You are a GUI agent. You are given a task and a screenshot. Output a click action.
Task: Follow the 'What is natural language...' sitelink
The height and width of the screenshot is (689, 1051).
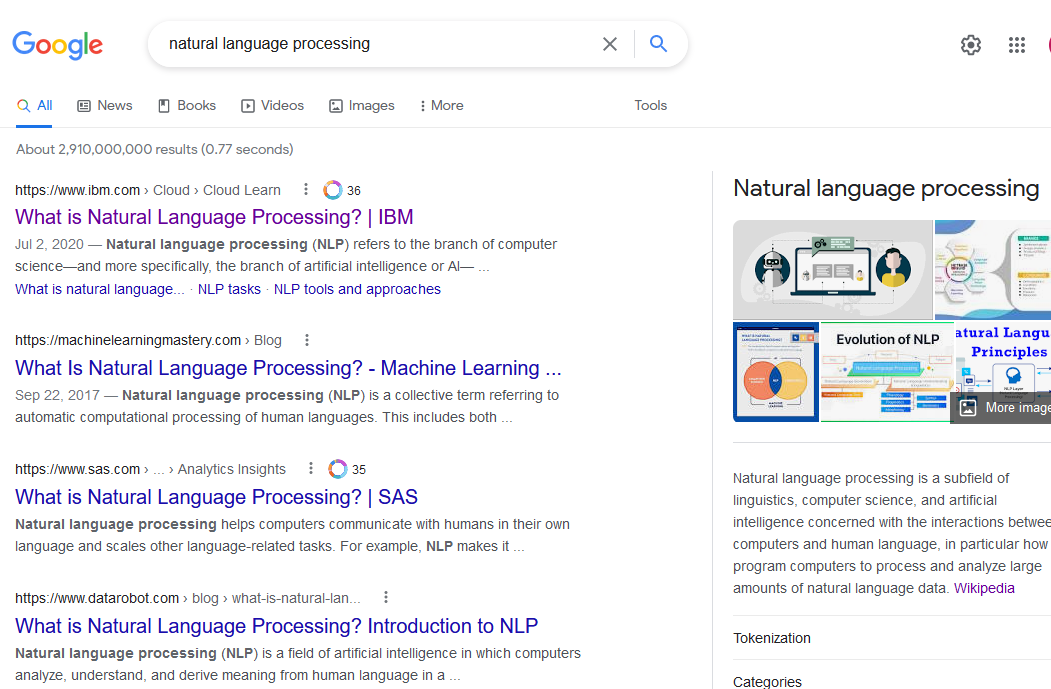[99, 289]
